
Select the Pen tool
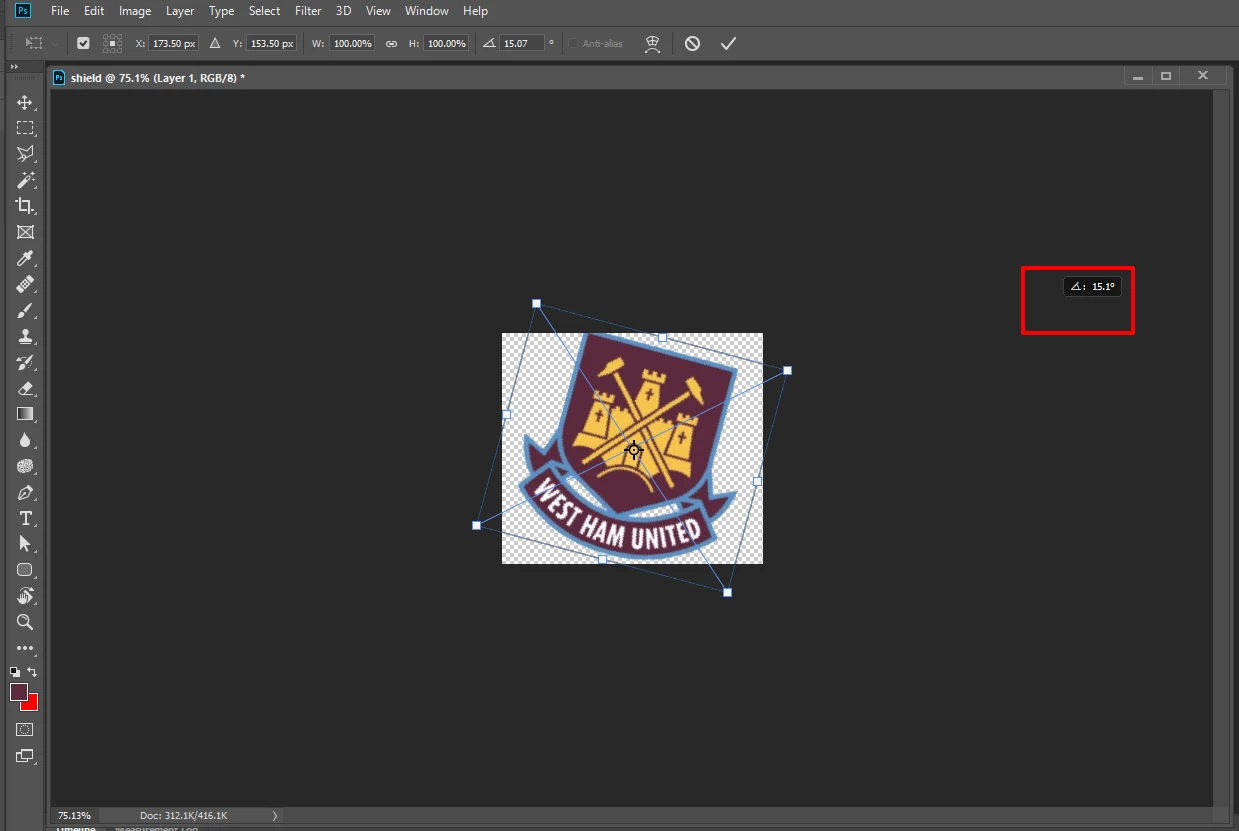click(x=25, y=492)
